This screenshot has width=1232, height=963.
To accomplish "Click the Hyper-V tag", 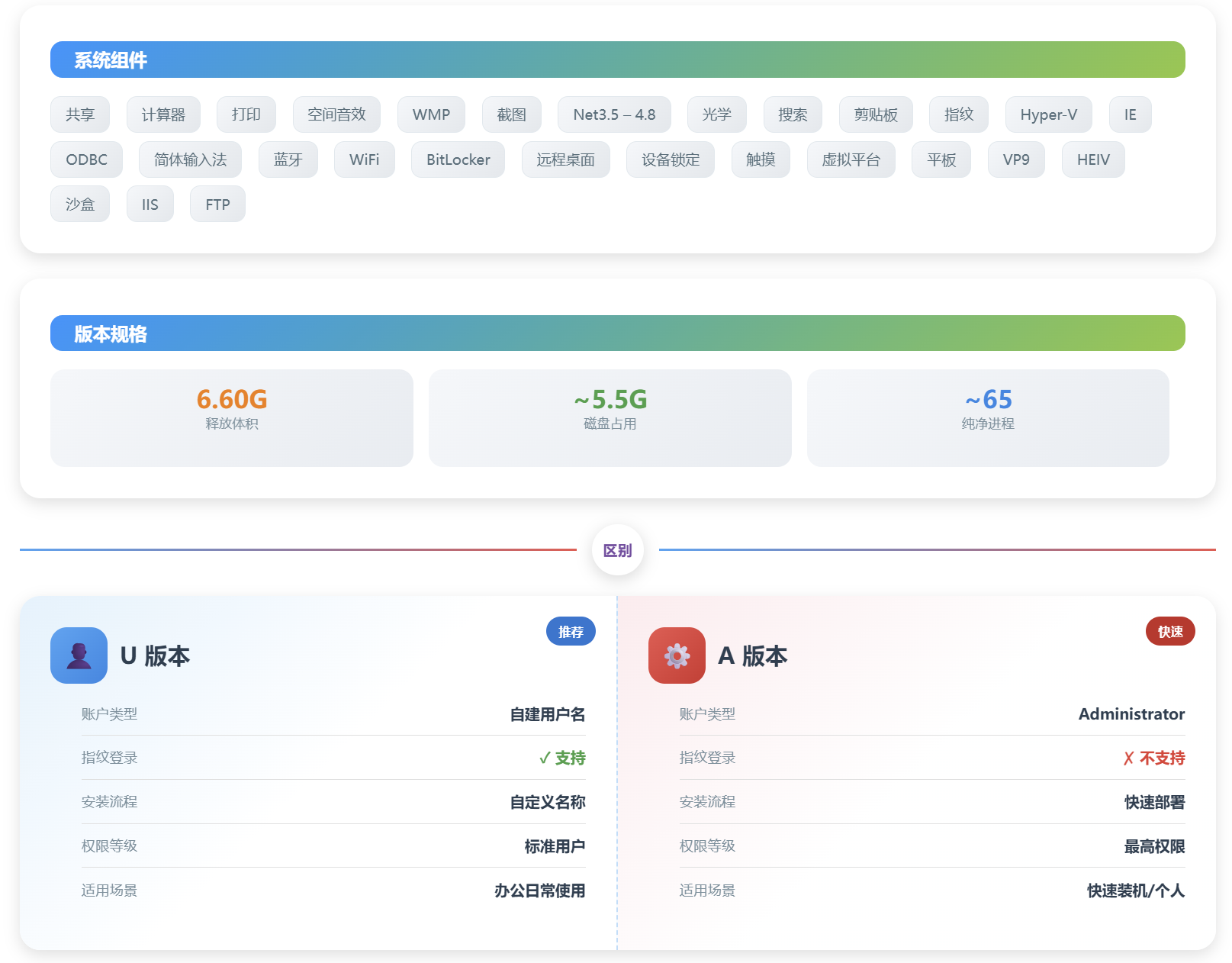I will [x=1049, y=114].
